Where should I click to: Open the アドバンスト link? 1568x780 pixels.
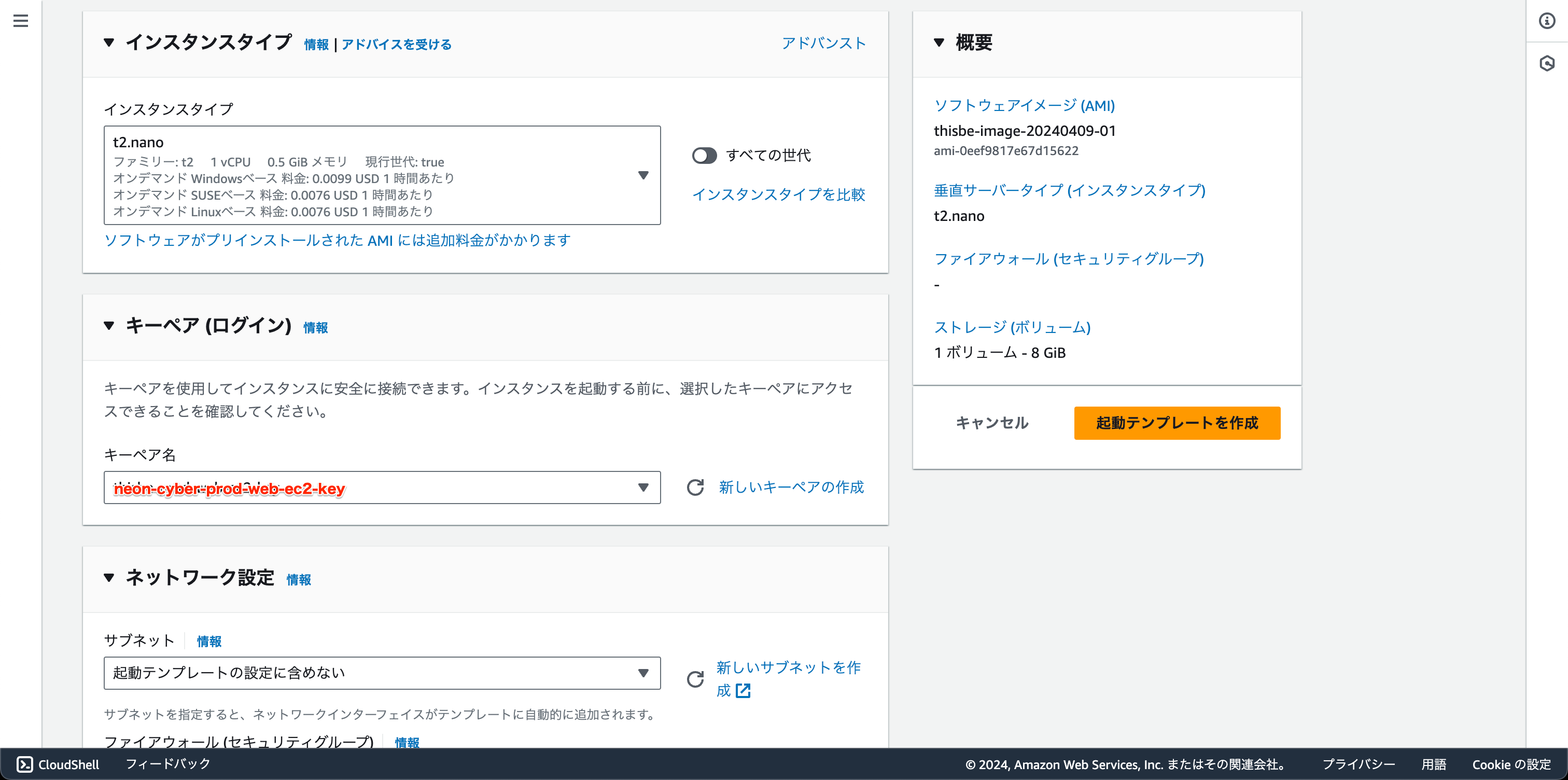tap(823, 43)
